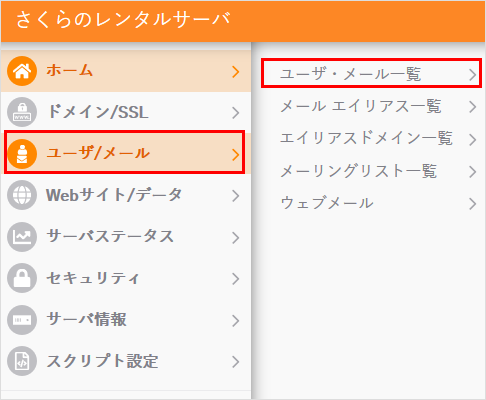
Task: Open the ユーザ・メール一覧 submenu item
Action: pyautogui.click(x=372, y=74)
